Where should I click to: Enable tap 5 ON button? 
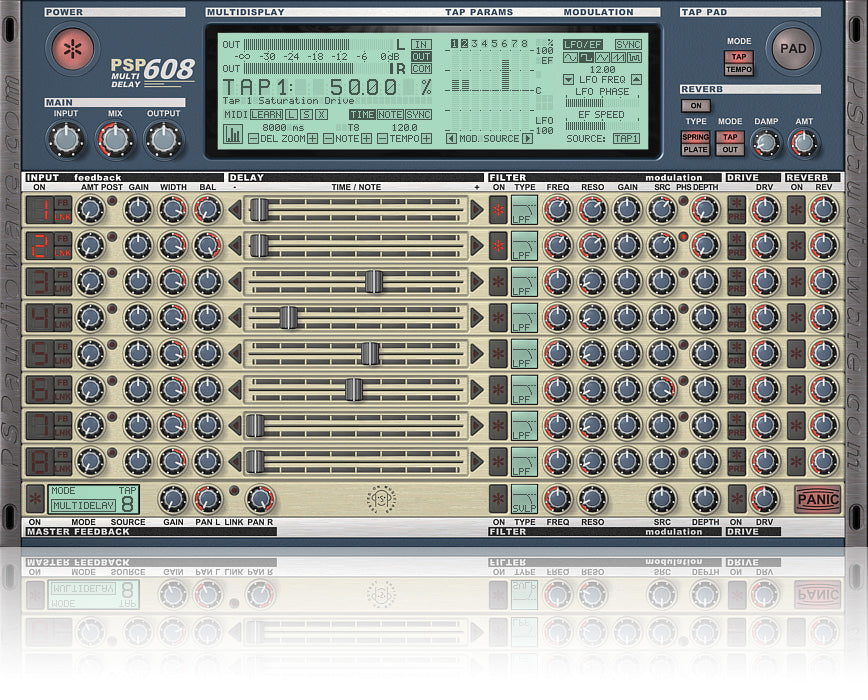pyautogui.click(x=40, y=354)
